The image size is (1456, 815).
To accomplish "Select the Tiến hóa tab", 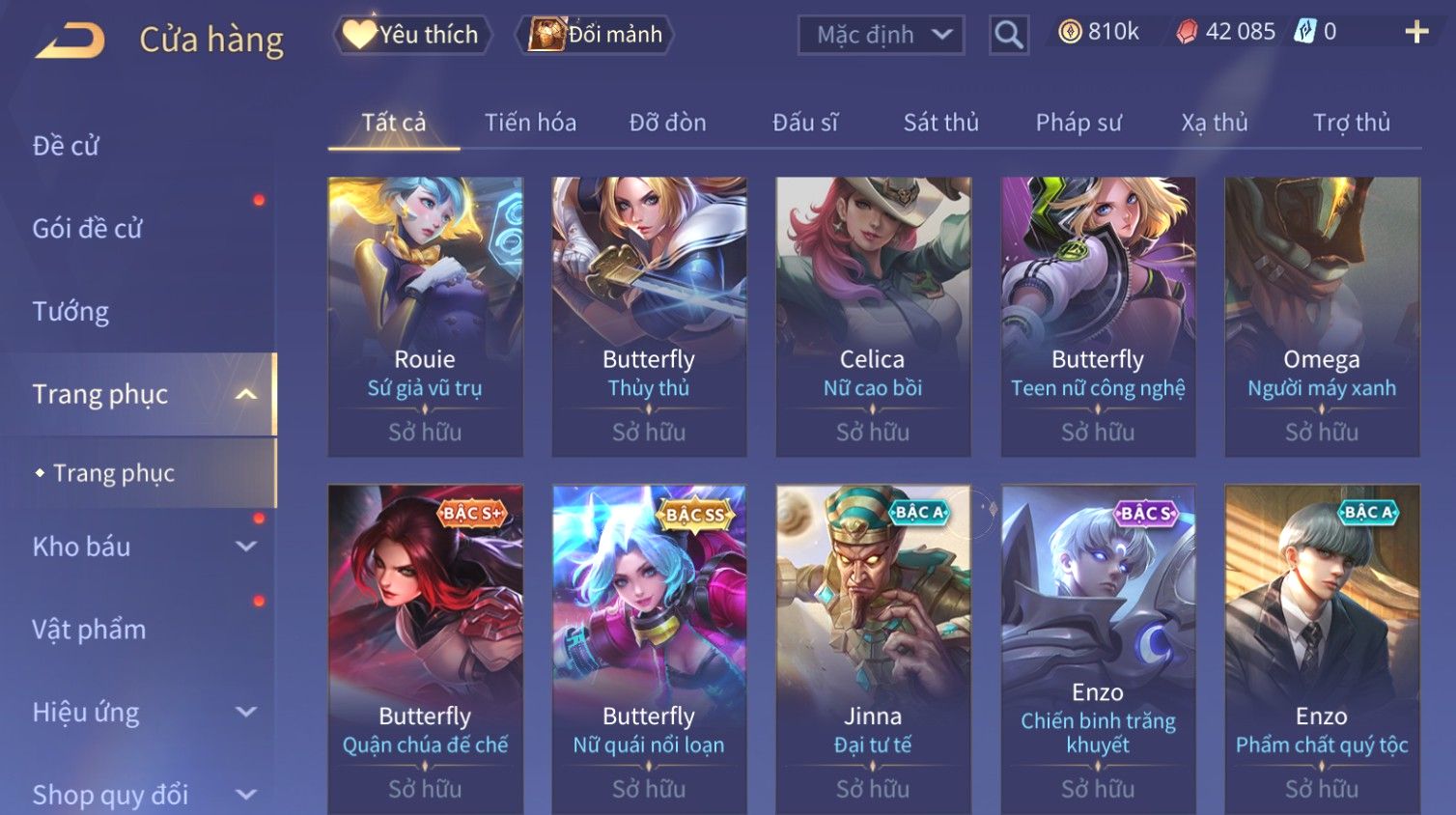I will click(530, 123).
